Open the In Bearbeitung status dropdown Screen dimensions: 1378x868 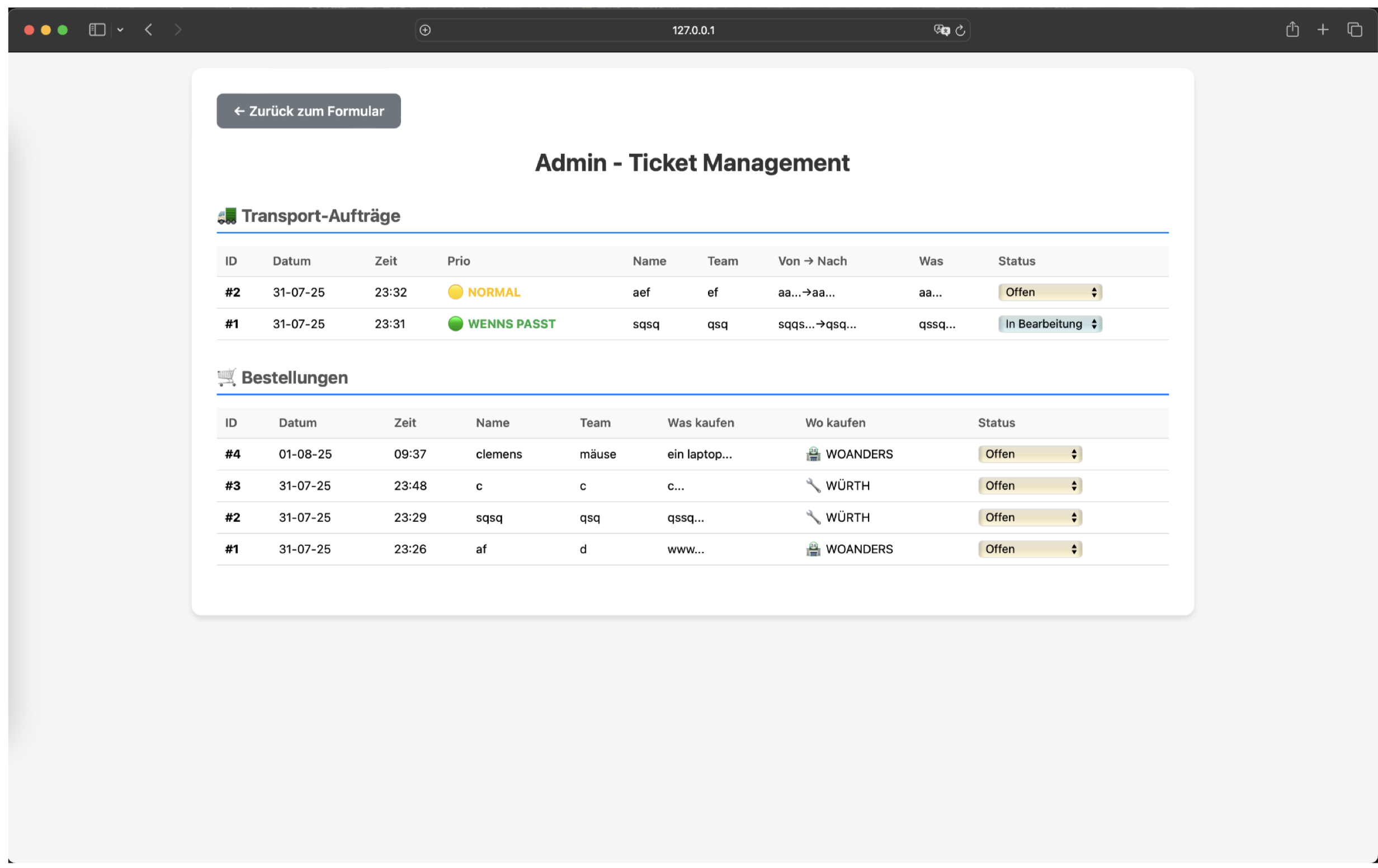pos(1050,324)
